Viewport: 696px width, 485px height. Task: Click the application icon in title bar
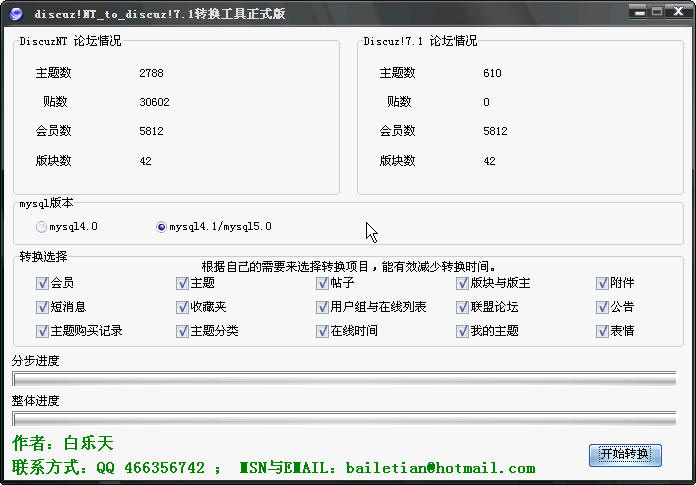click(16, 14)
